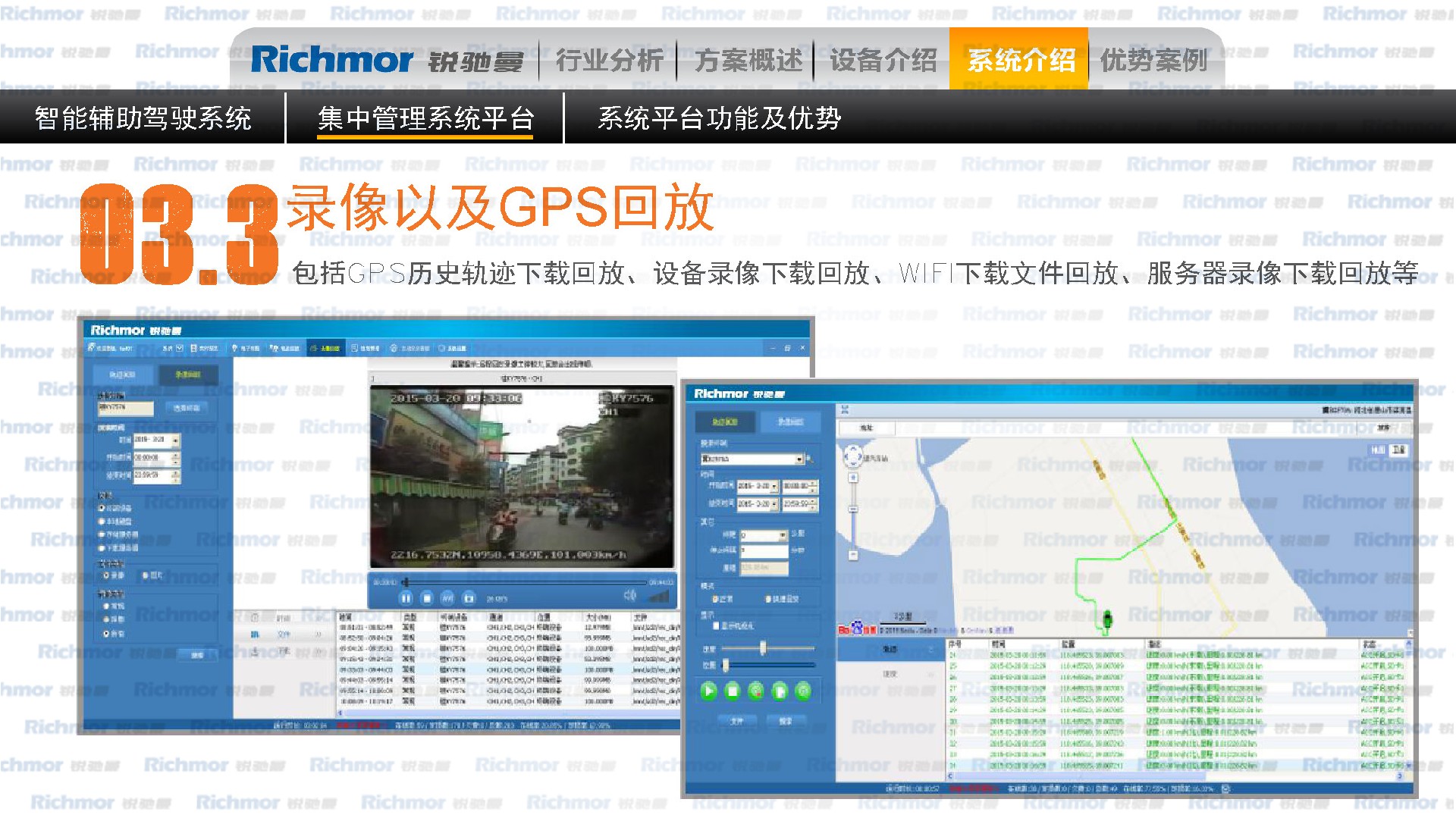Open the 方案概述 tab
Image resolution: width=1456 pixels, height=818 pixels.
(748, 60)
